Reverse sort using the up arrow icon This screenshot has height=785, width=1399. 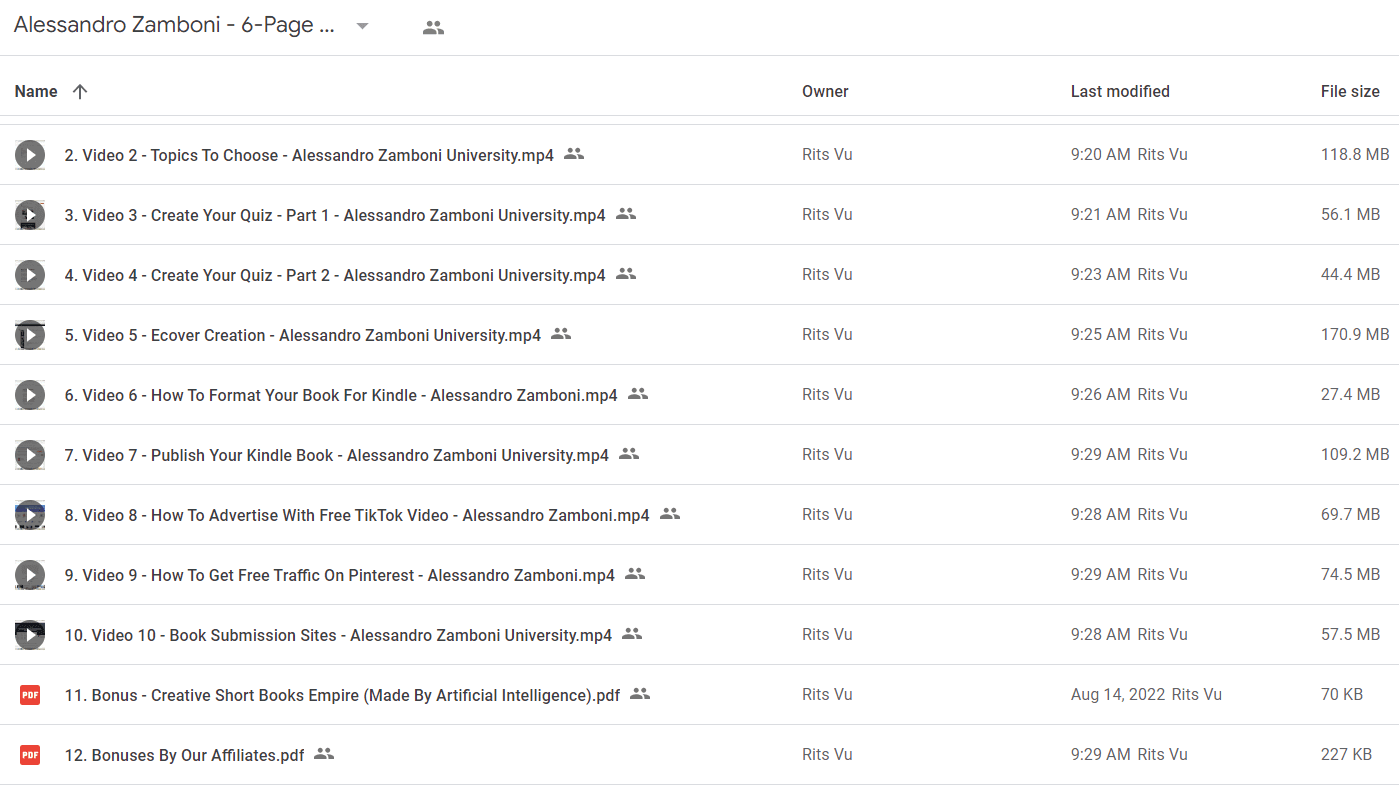click(80, 91)
